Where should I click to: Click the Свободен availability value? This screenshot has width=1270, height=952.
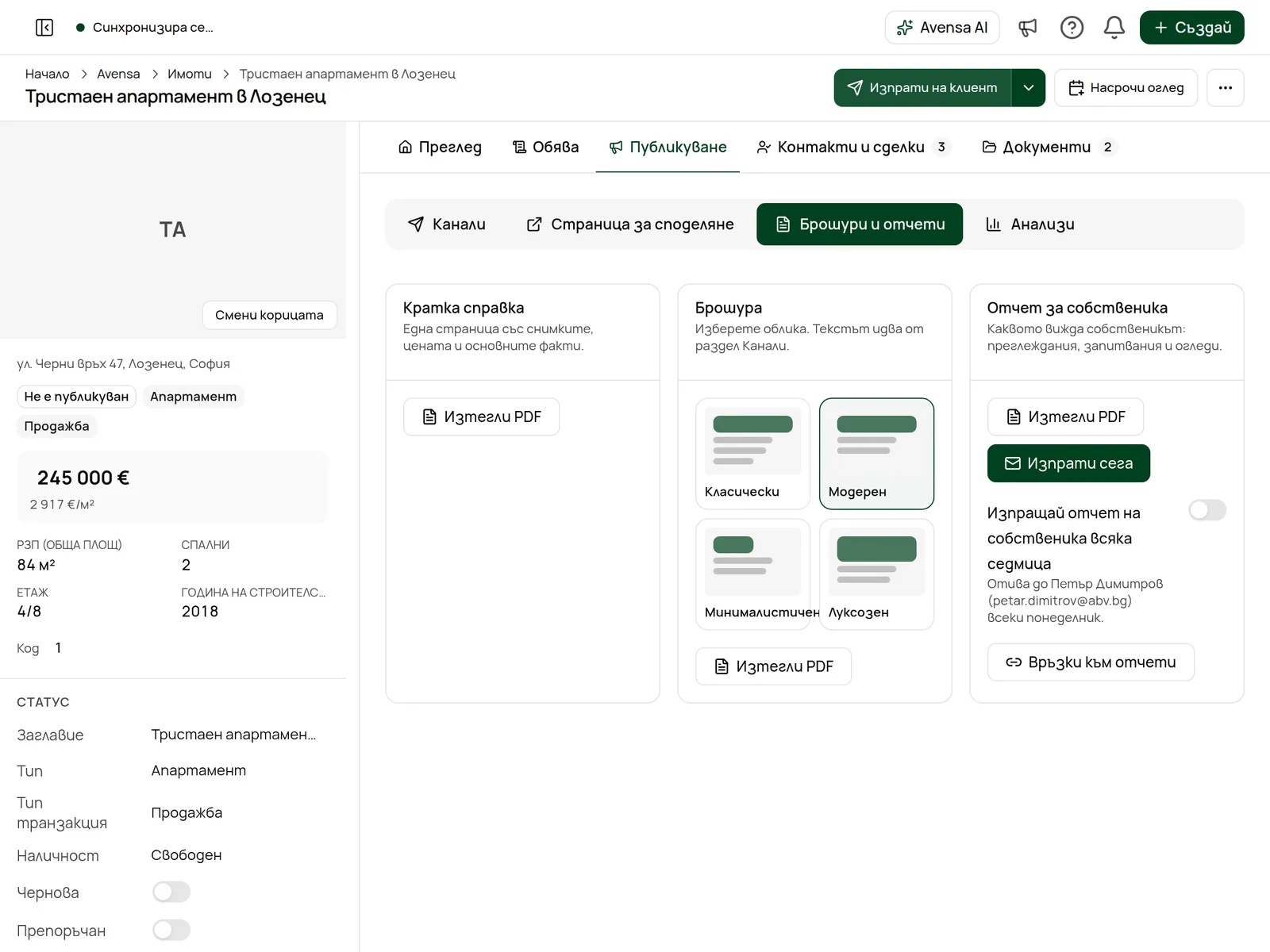click(187, 855)
